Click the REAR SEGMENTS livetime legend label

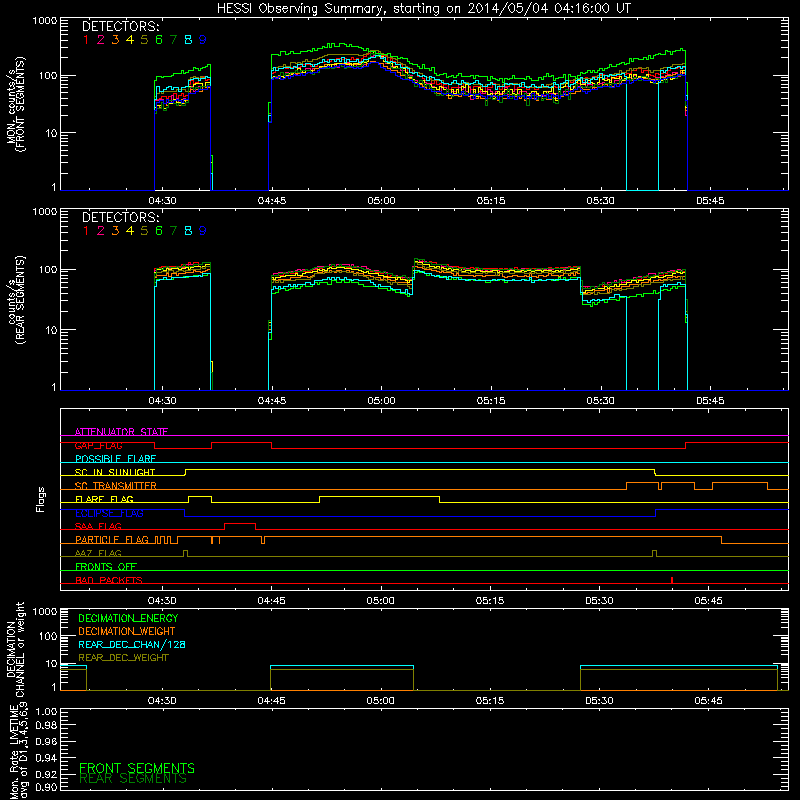[133, 779]
